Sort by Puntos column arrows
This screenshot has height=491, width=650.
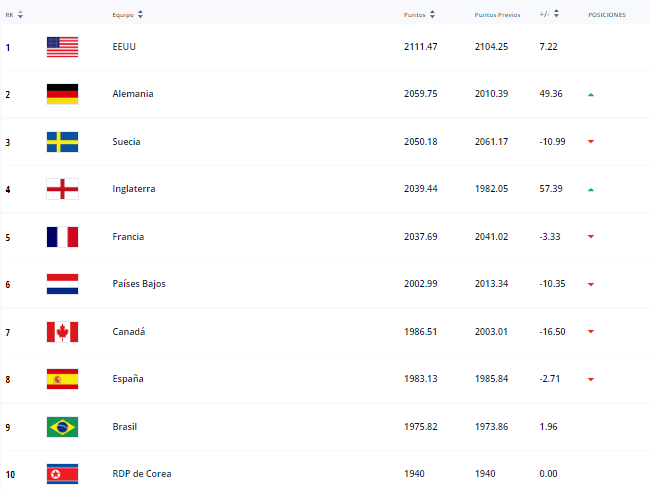click(x=432, y=15)
